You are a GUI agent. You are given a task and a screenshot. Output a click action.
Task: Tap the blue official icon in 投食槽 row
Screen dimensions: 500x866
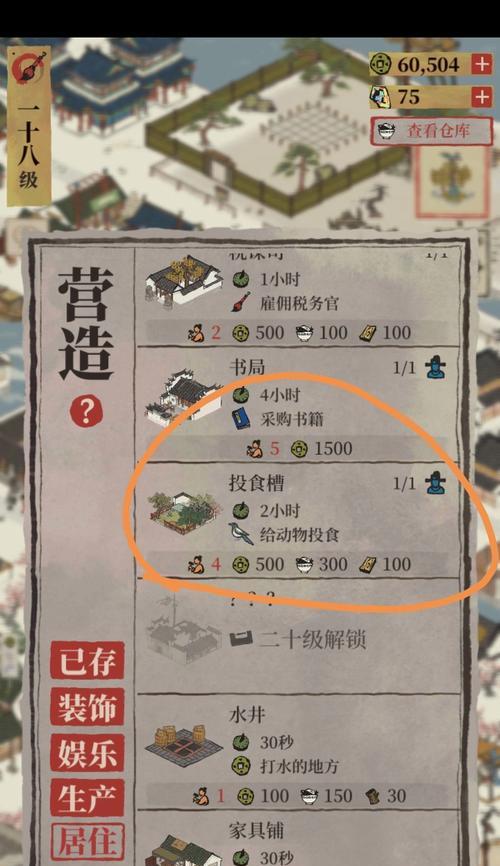(435, 484)
